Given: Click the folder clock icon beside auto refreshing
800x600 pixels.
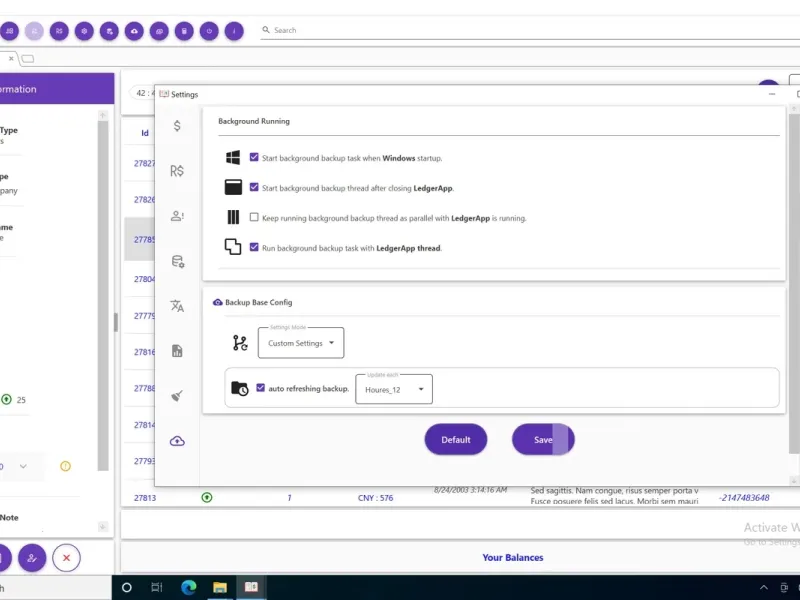Looking at the screenshot, I should [239, 388].
